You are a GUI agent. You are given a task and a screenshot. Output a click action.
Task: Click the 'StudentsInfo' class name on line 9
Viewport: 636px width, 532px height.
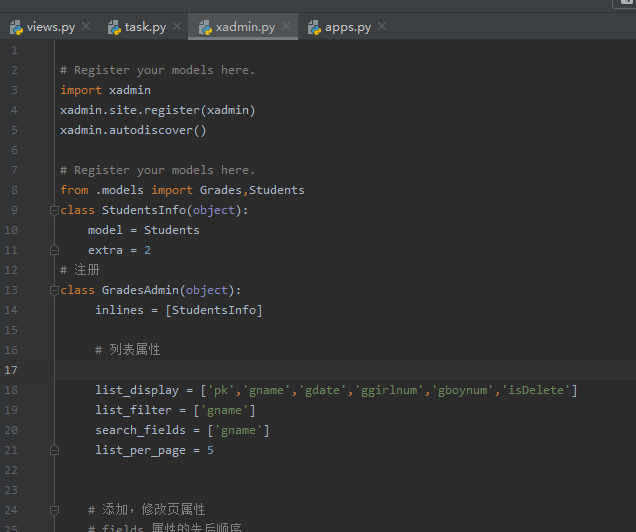click(144, 210)
